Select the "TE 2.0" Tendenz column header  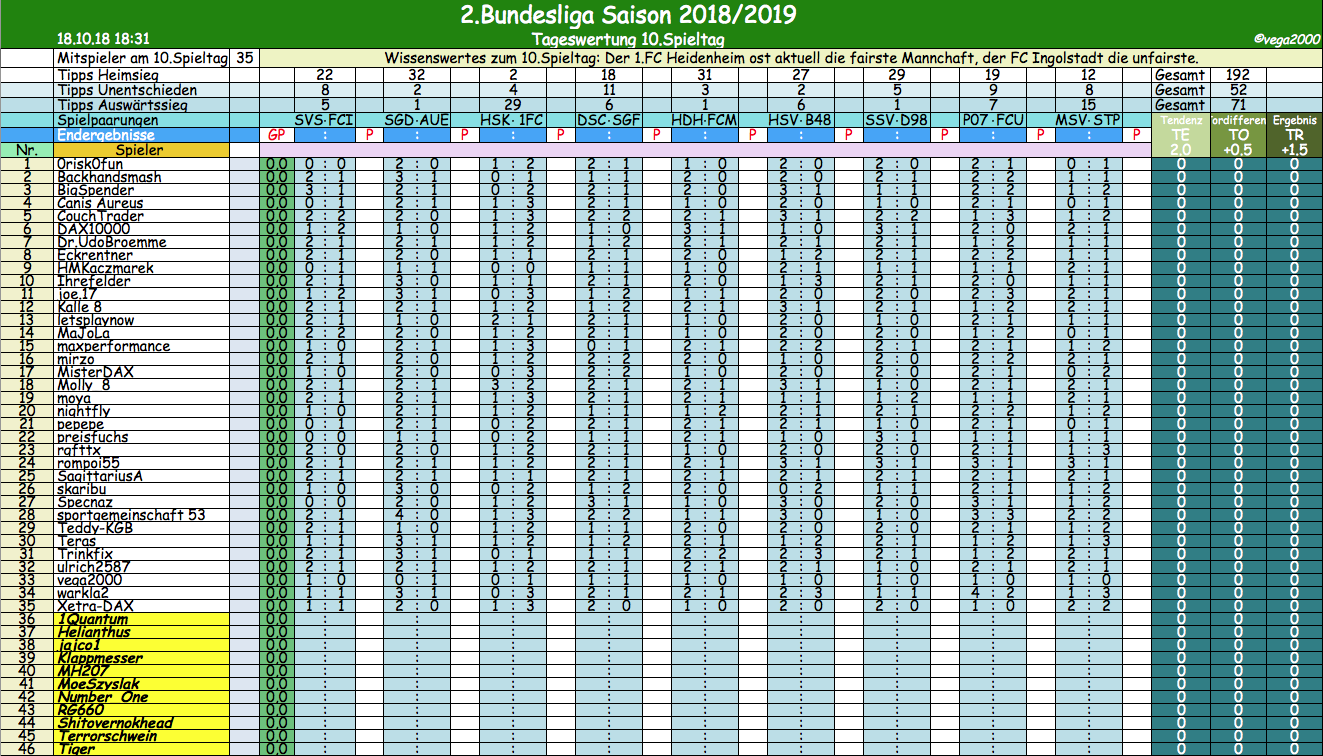click(1182, 135)
